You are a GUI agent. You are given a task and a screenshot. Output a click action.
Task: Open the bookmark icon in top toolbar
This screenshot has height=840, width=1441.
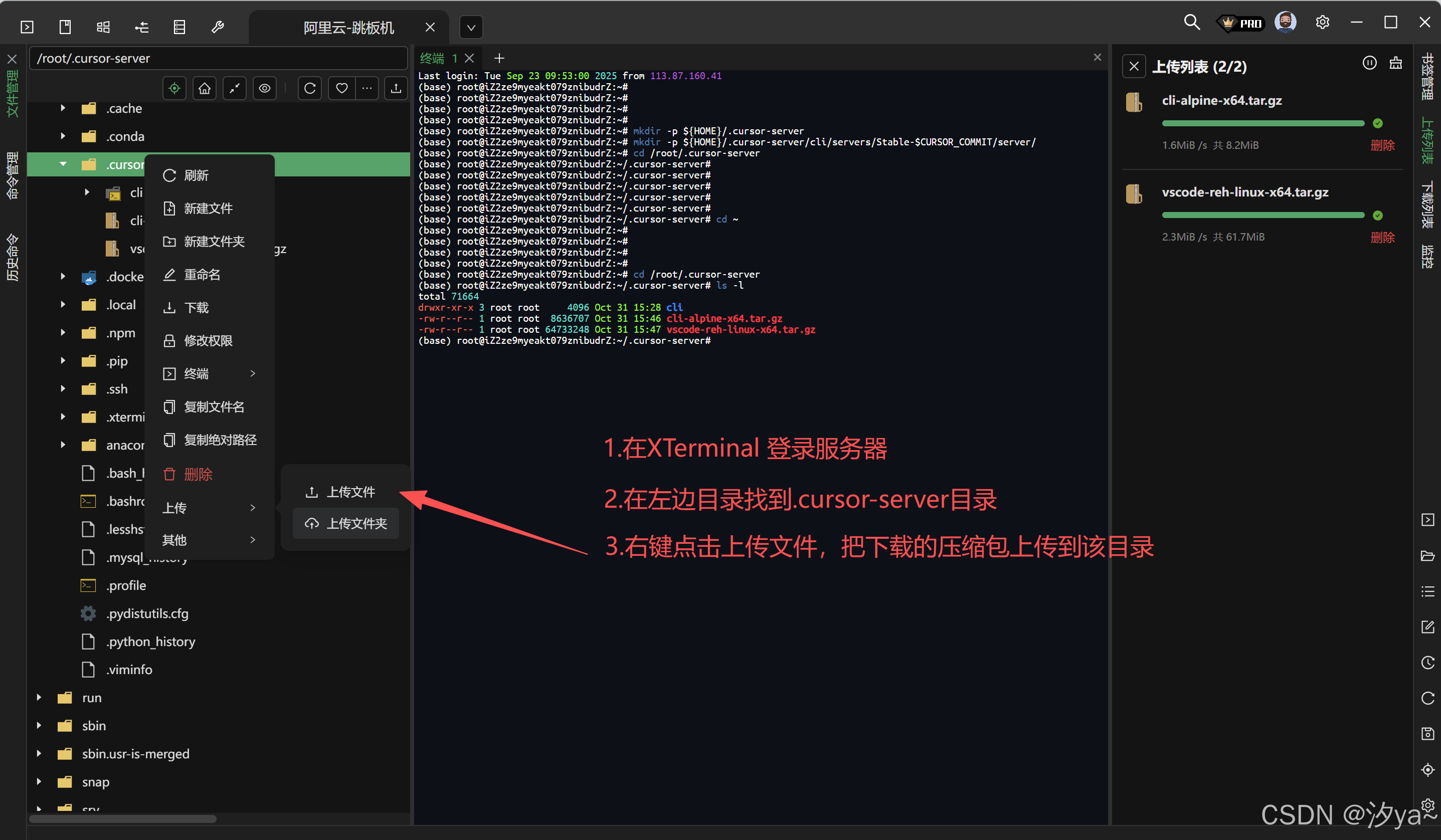(65, 26)
